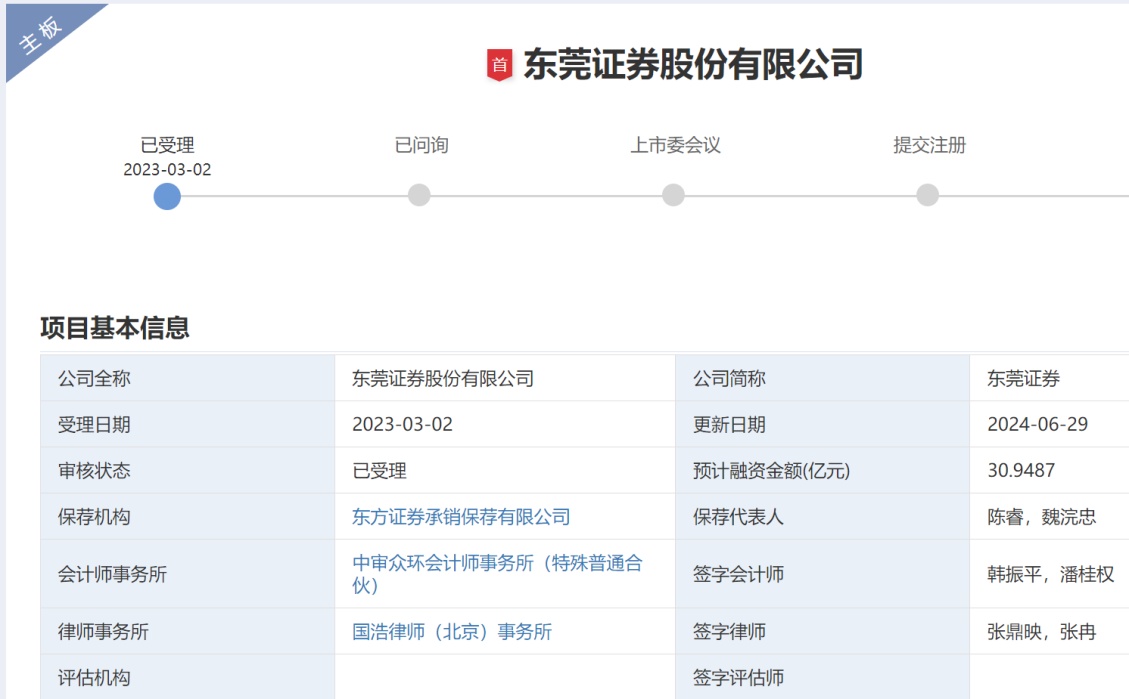The image size is (1129, 699).
Task: Click the 律师事务所 field label
Action: point(103,632)
